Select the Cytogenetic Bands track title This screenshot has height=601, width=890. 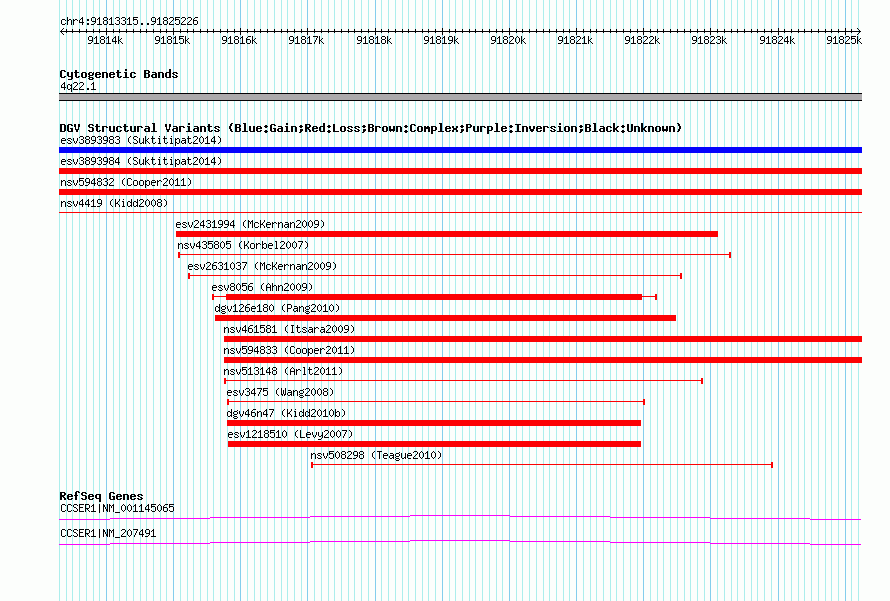coord(119,74)
